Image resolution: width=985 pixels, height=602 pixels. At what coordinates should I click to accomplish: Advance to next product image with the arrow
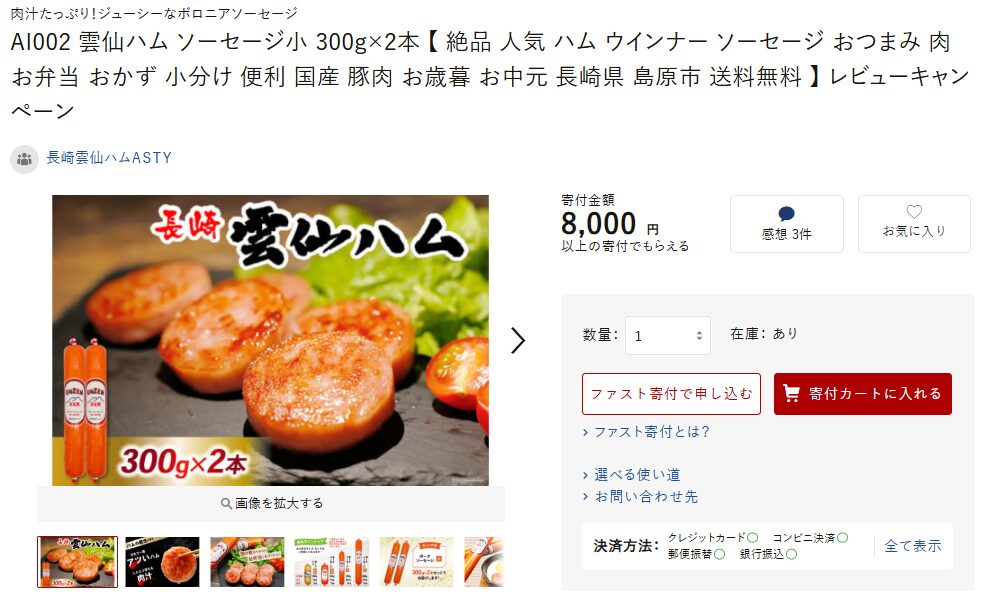pos(518,341)
